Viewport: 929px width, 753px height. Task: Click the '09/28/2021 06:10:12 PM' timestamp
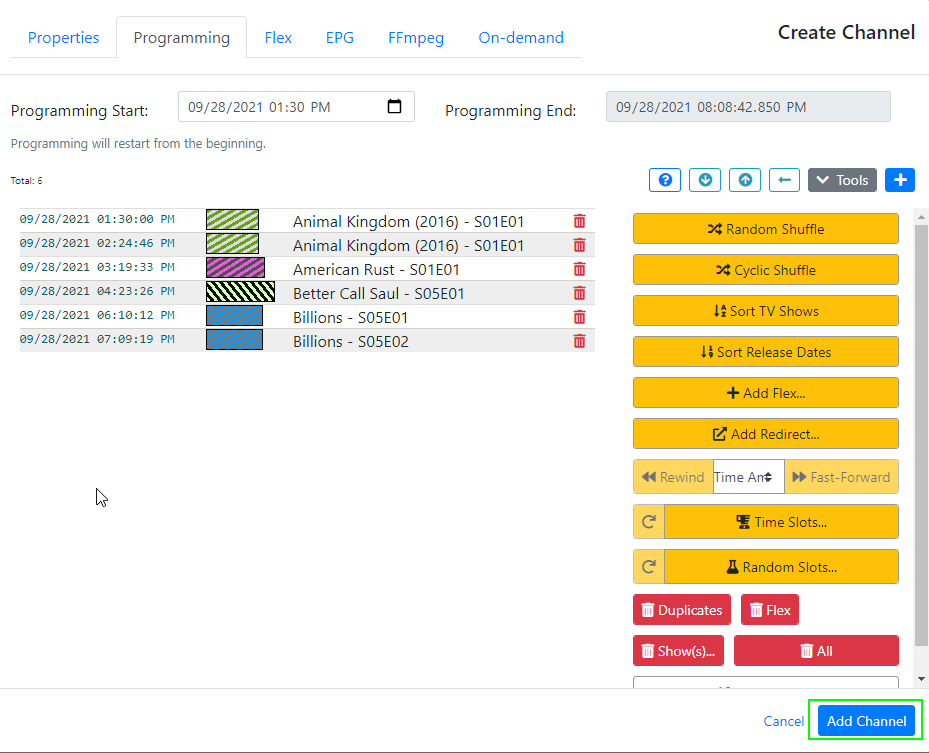pyautogui.click(x=97, y=315)
